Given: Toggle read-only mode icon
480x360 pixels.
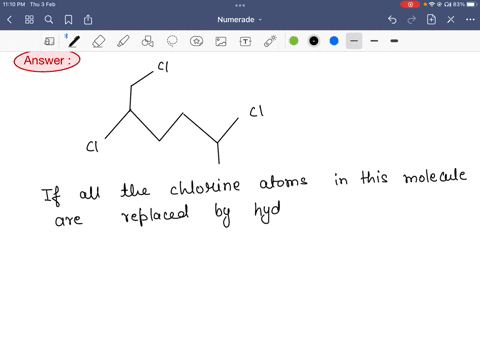Looking at the screenshot, I should click(49, 41).
